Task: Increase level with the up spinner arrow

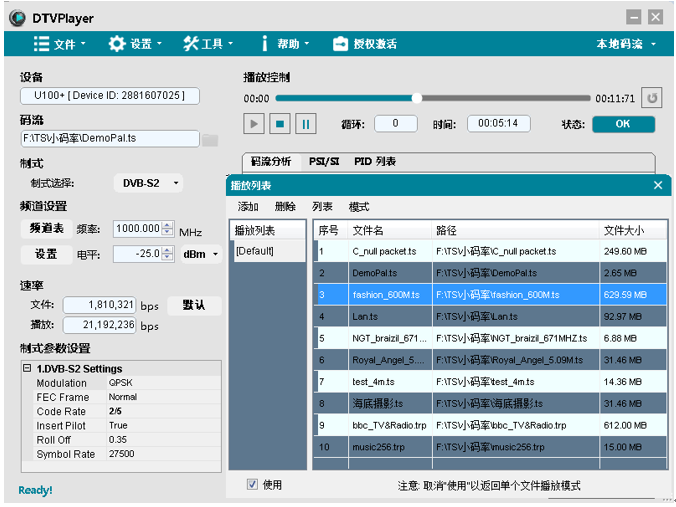Action: coord(167,250)
